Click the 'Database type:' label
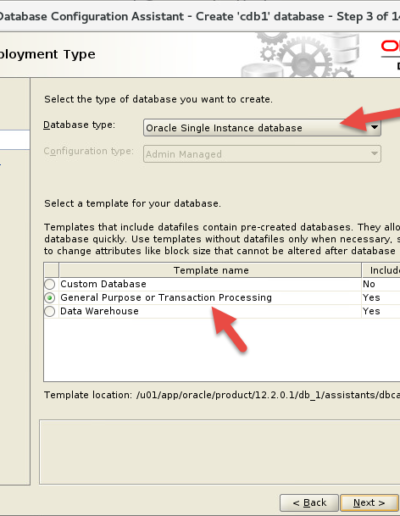 pos(79,125)
